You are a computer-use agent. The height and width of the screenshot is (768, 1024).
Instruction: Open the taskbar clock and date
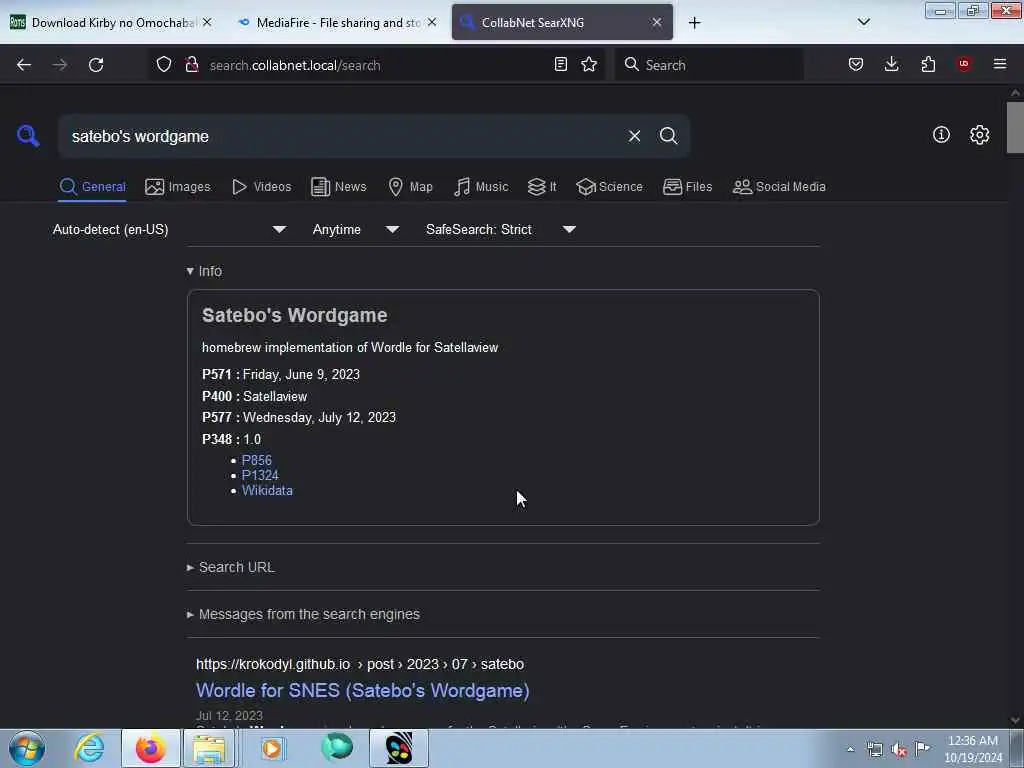[973, 749]
